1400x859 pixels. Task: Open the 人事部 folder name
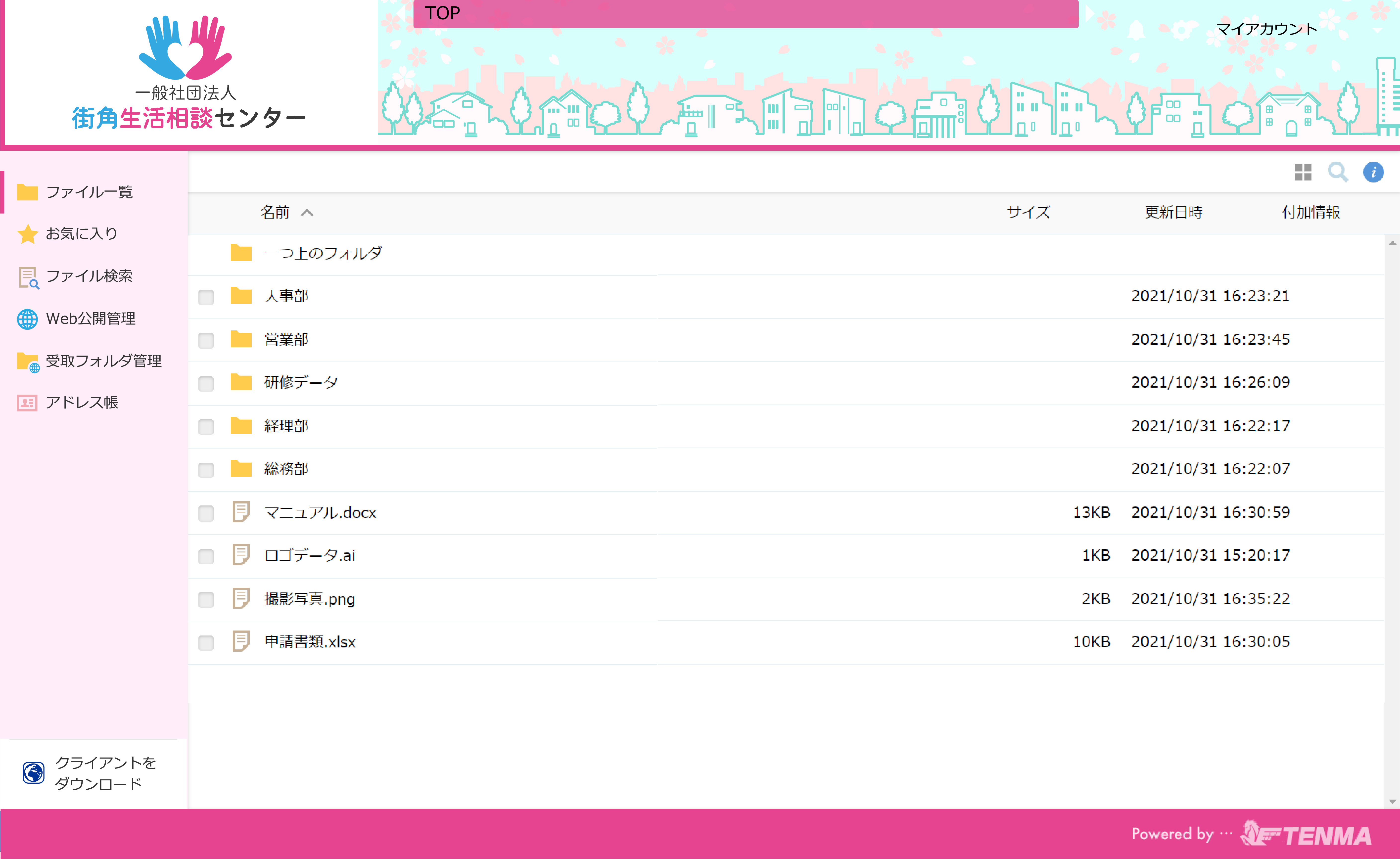[286, 296]
